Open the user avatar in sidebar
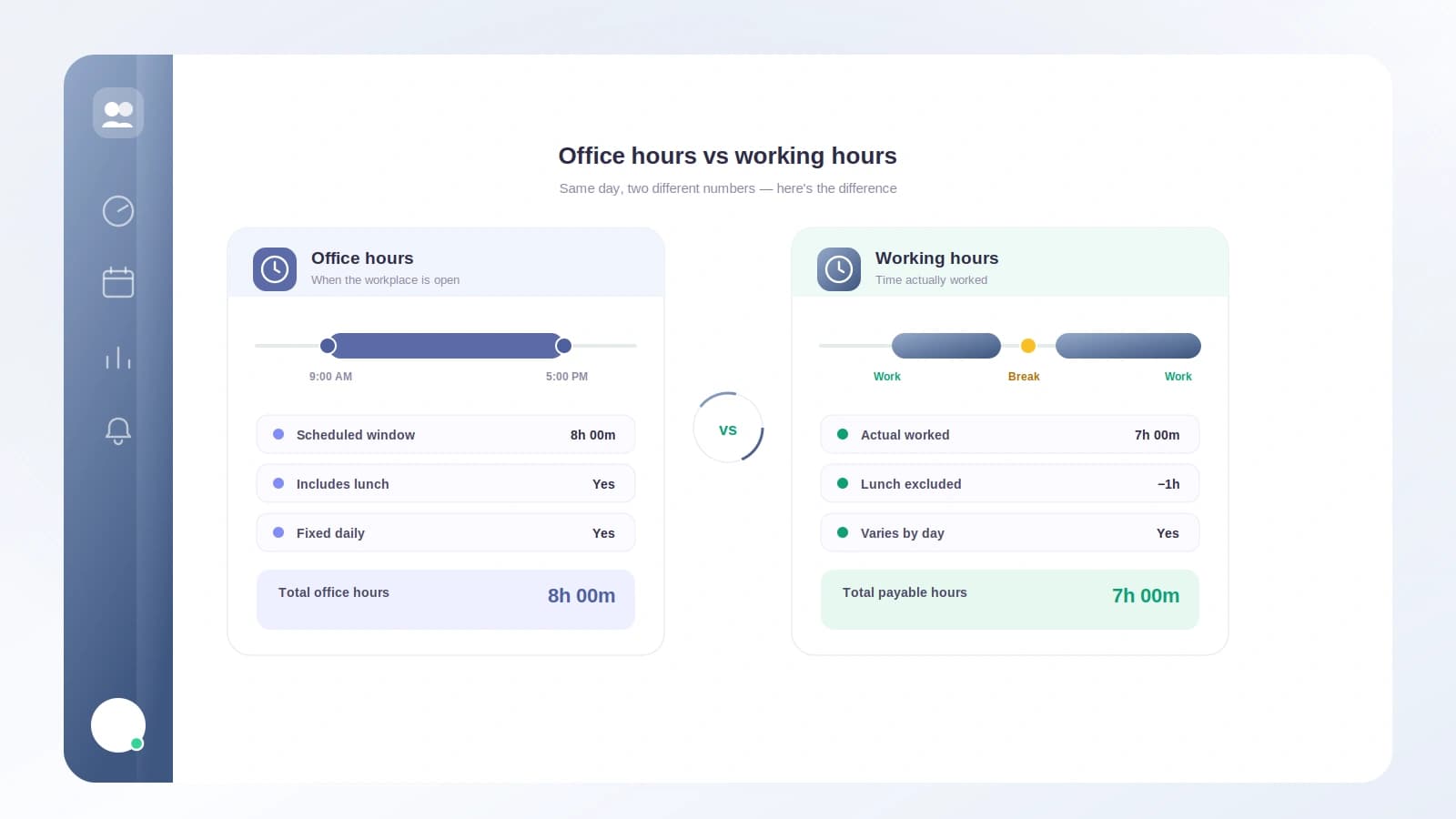The image size is (1456, 819). tap(118, 725)
